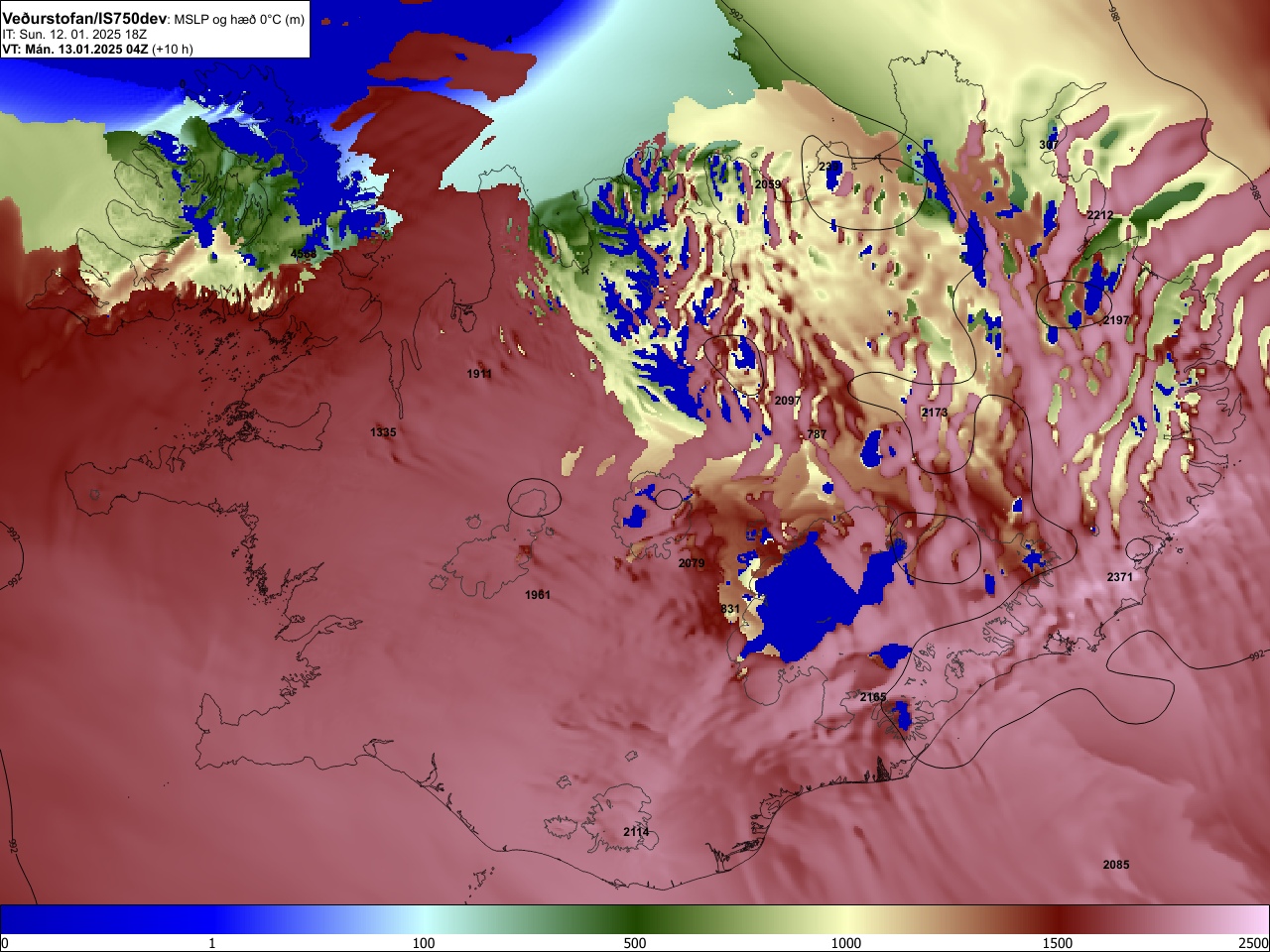The height and width of the screenshot is (952, 1270).
Task: Click the Veðurstofan/IS750dev title text
Action: 84,19
